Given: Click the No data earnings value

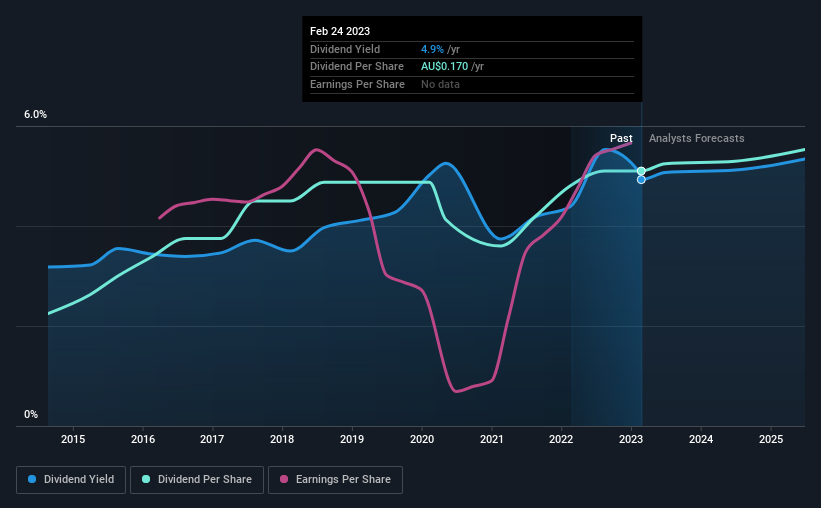Looking at the screenshot, I should (x=440, y=84).
